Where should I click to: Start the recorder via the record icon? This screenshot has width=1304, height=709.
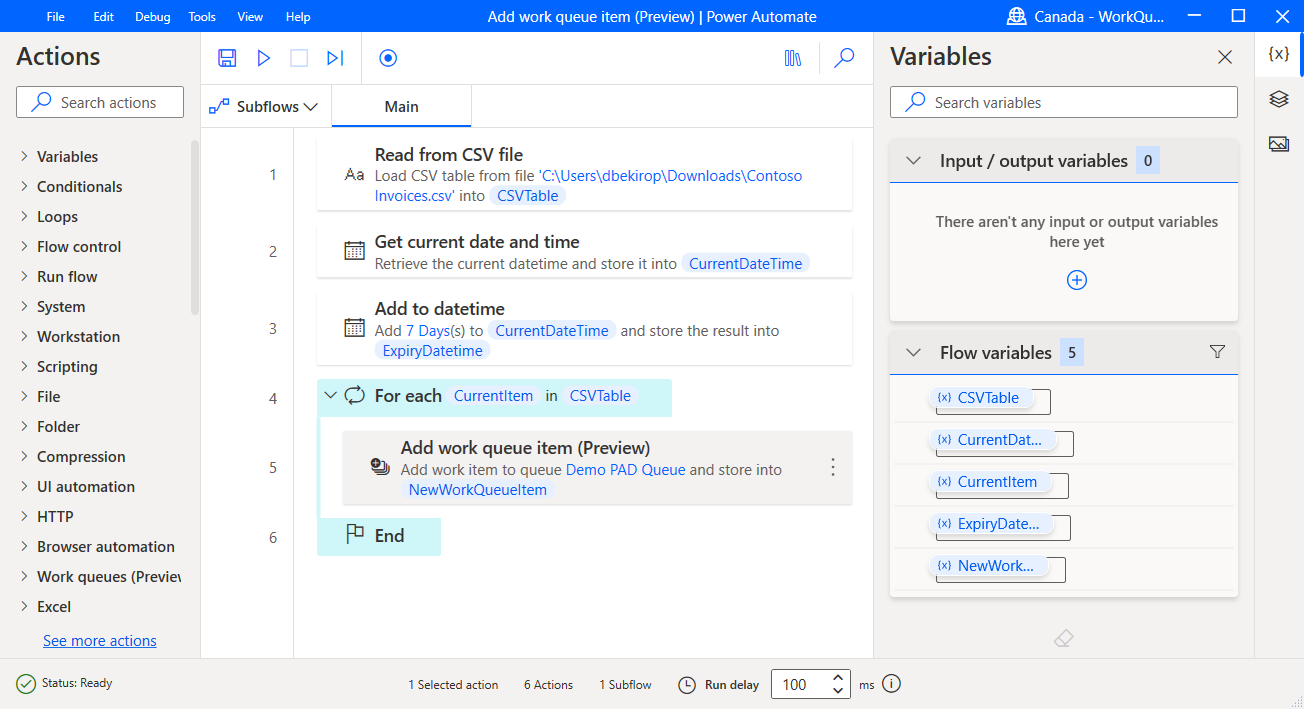(x=388, y=58)
